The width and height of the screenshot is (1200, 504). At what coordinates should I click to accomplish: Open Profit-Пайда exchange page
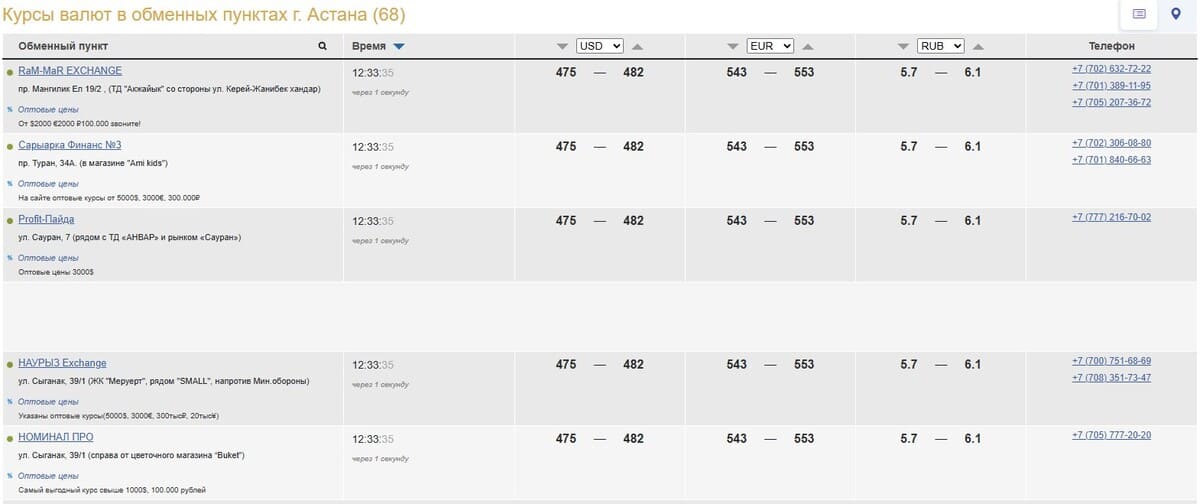46,219
